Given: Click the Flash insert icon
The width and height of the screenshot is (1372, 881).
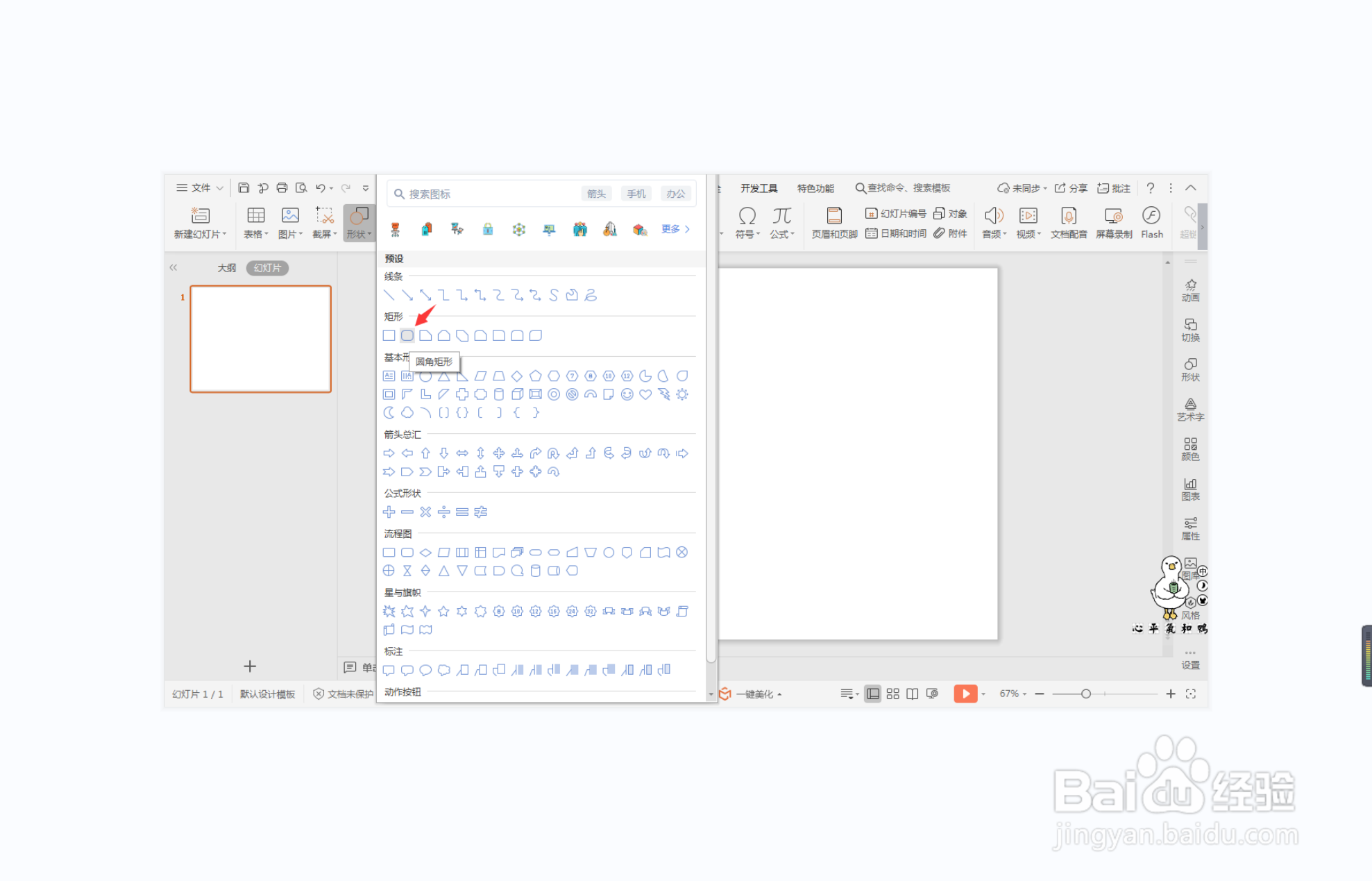Looking at the screenshot, I should point(1151,222).
